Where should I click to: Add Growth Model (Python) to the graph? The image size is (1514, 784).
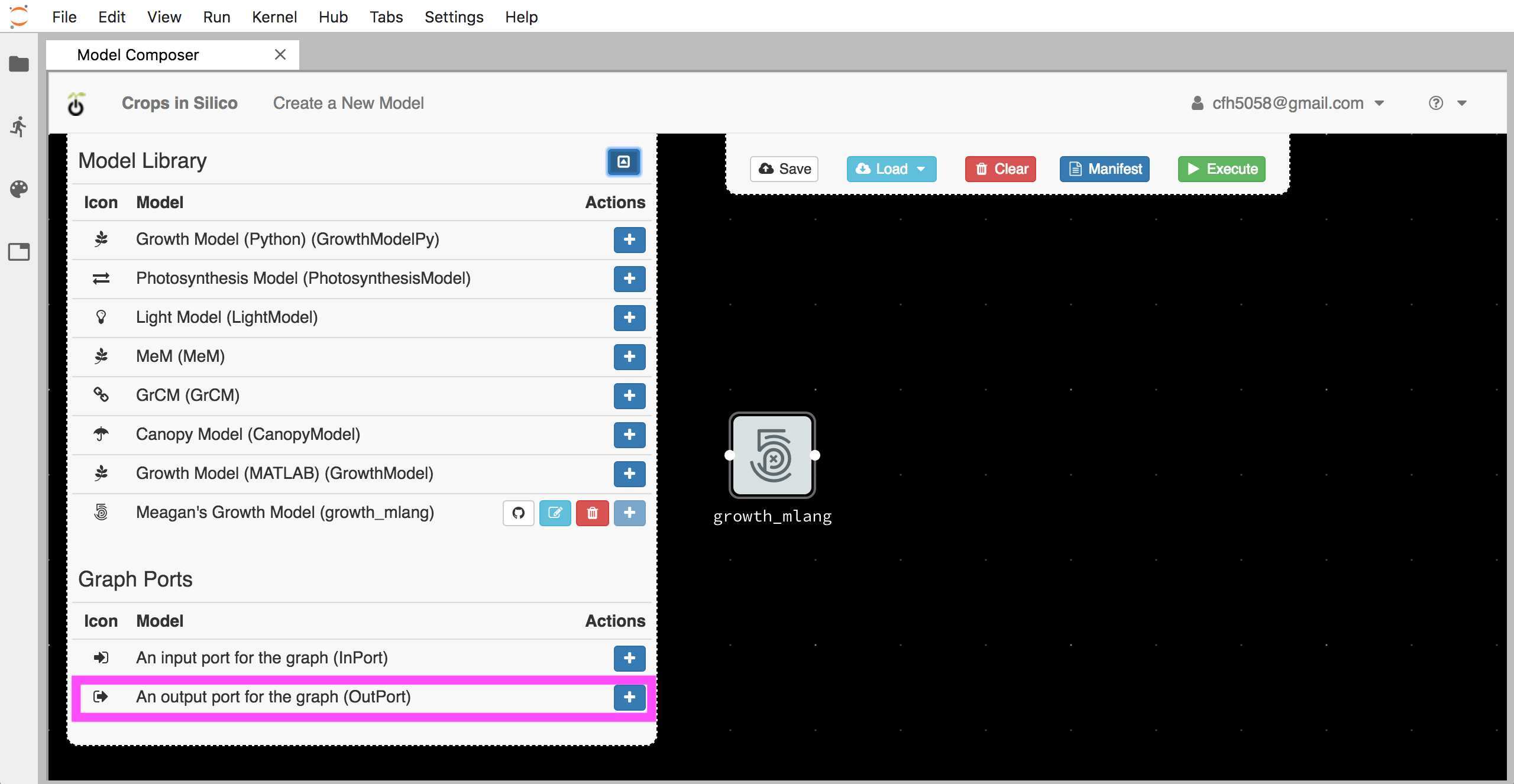pyautogui.click(x=629, y=239)
